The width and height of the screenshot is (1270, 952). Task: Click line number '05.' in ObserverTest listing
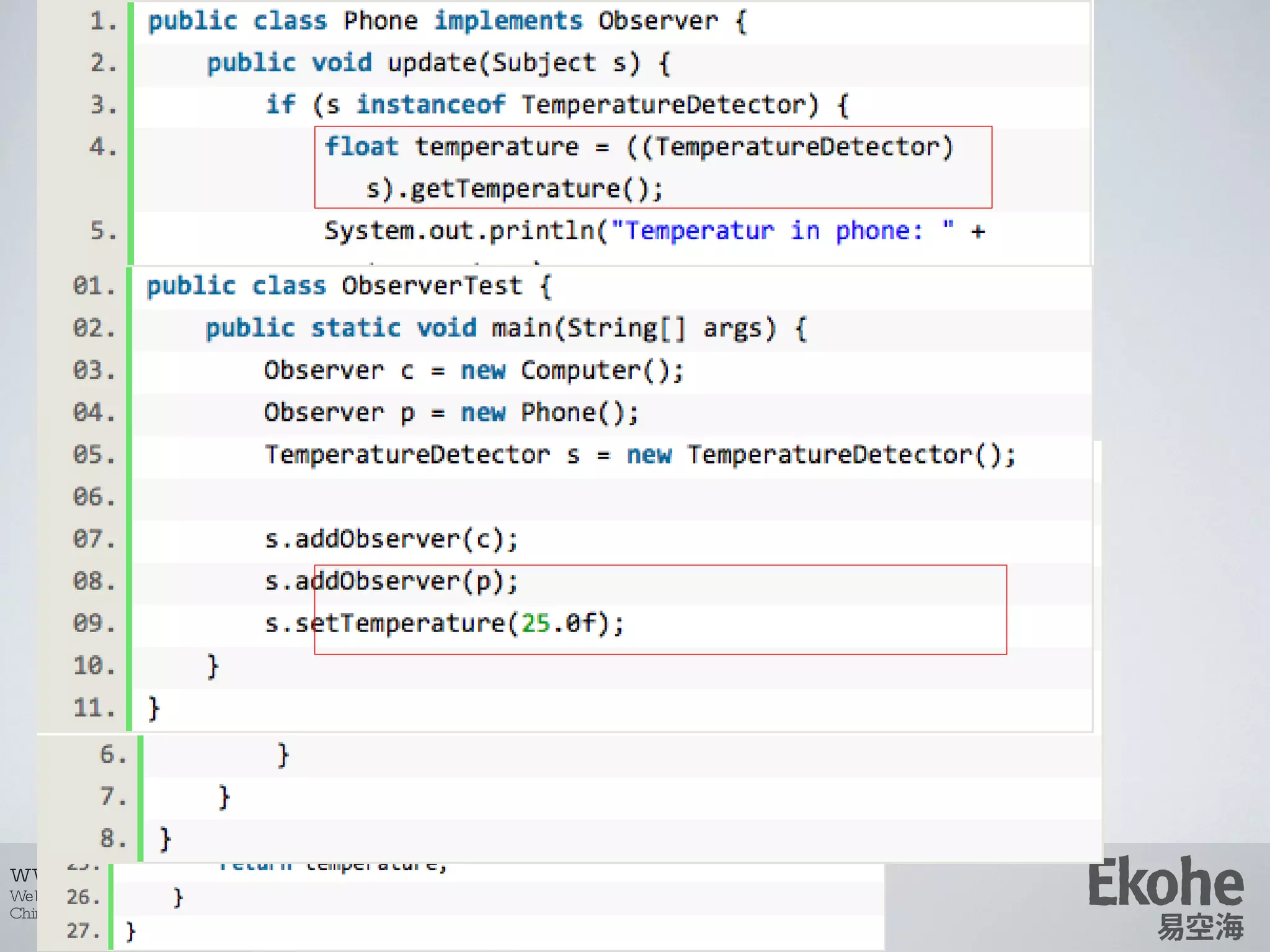pos(94,455)
